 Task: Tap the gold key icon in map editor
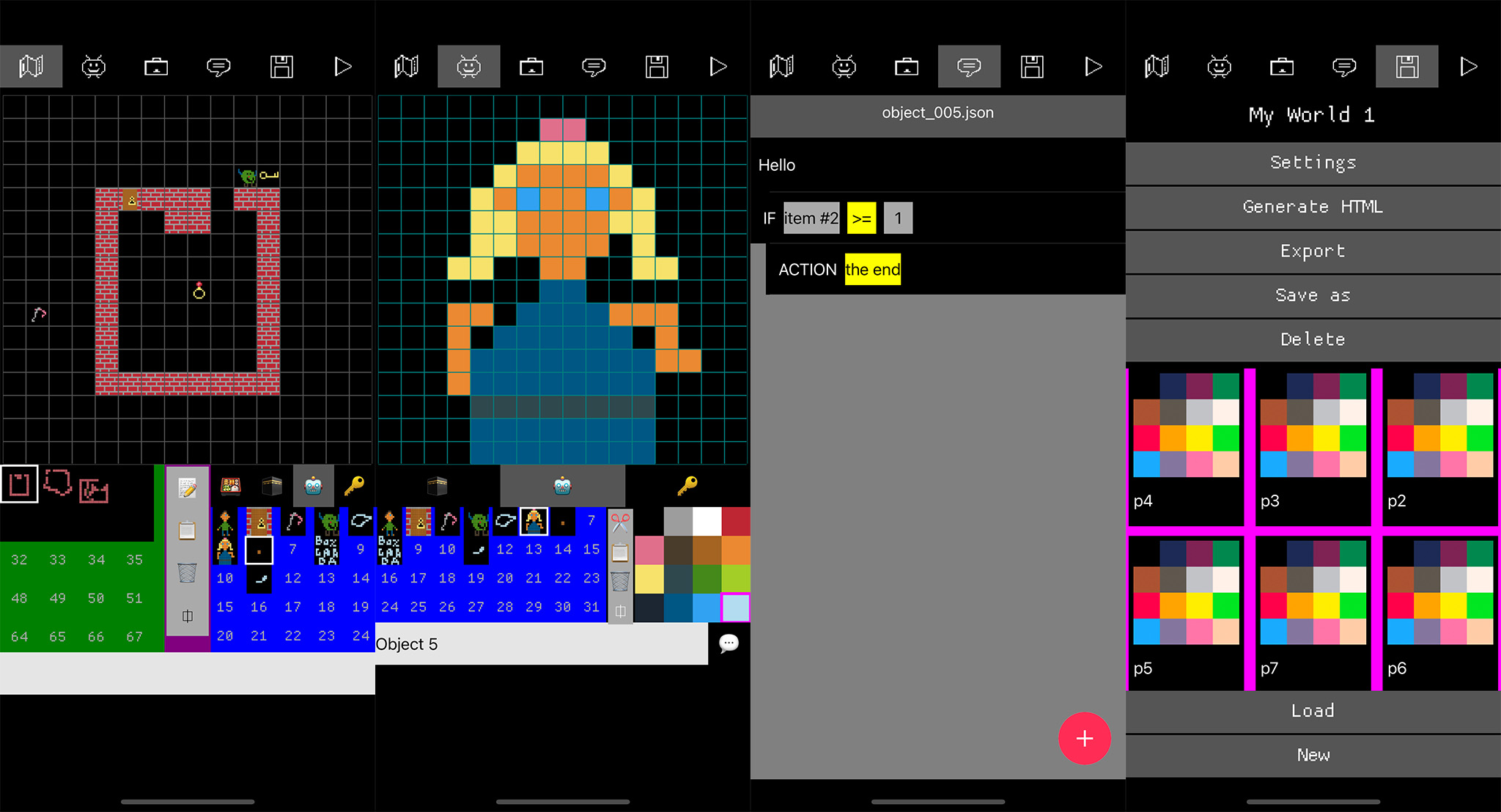click(354, 485)
